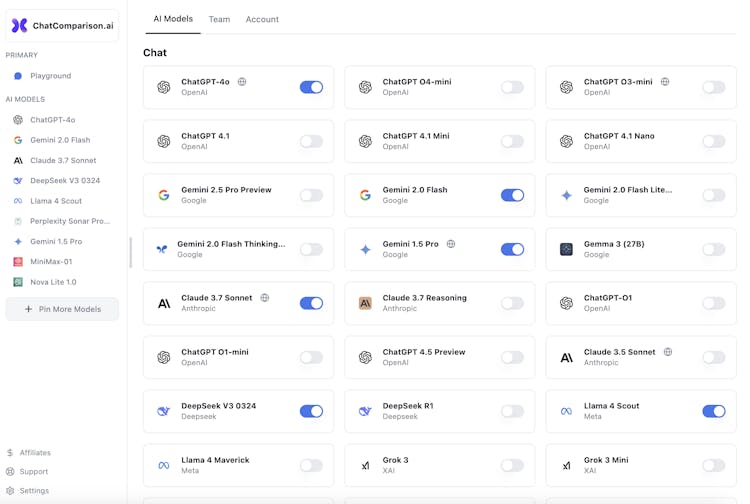
Task: Click the ChatGPT O1-mini card title
Action: pos(215,352)
